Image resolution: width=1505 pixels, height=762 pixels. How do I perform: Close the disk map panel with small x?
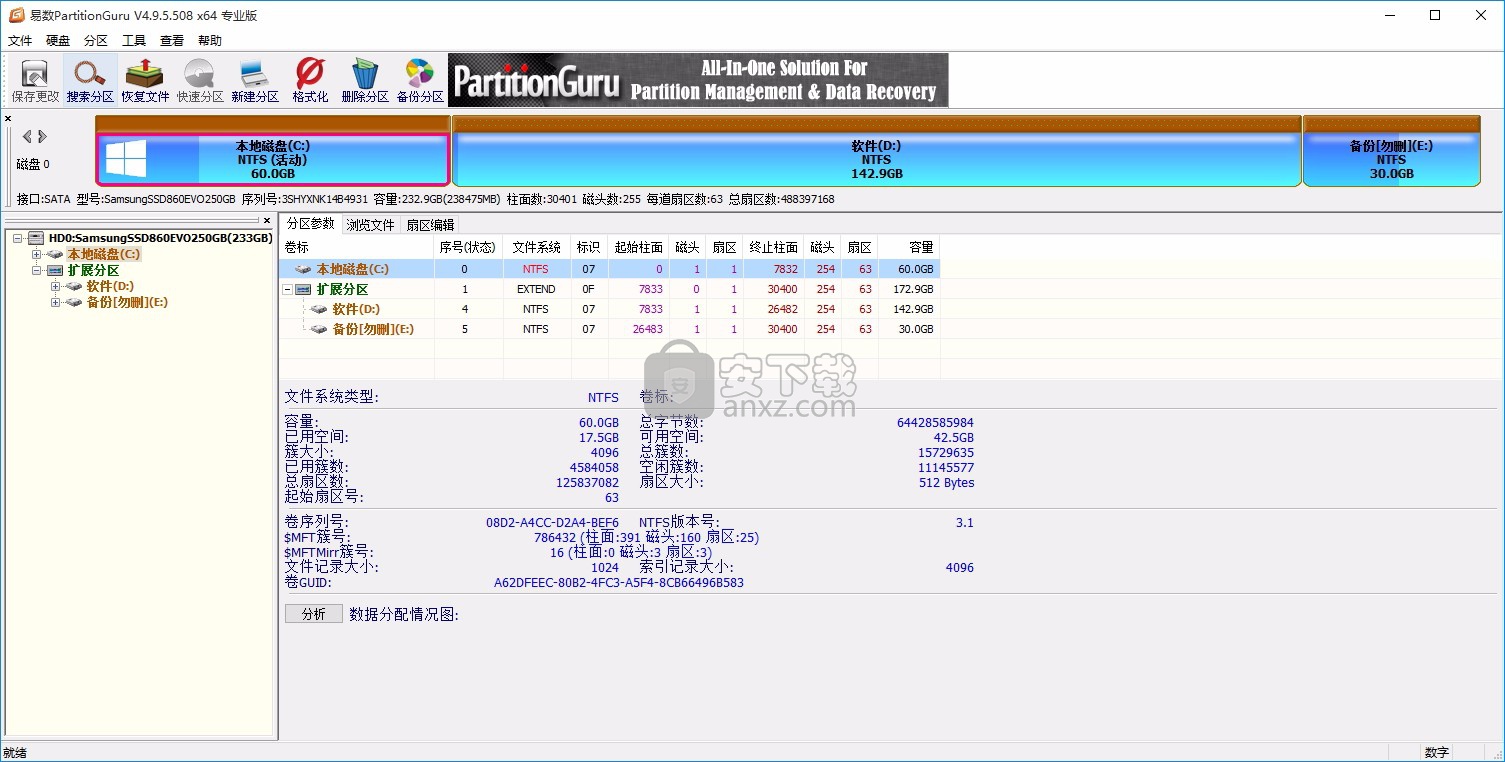coord(8,119)
